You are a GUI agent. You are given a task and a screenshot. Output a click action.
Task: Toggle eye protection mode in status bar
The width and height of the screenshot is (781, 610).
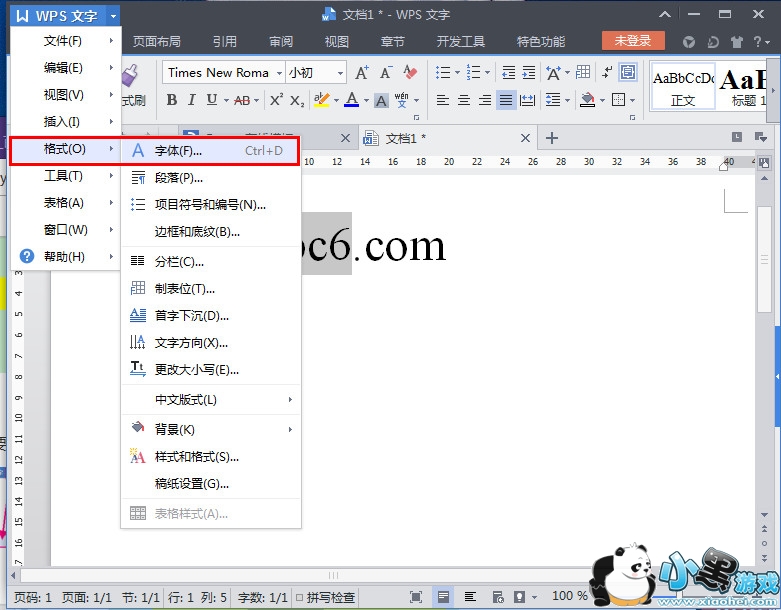520,597
